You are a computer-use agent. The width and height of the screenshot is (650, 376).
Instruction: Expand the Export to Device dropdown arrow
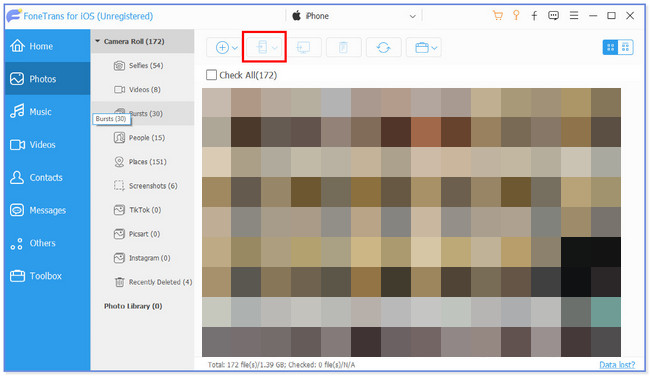click(x=275, y=48)
